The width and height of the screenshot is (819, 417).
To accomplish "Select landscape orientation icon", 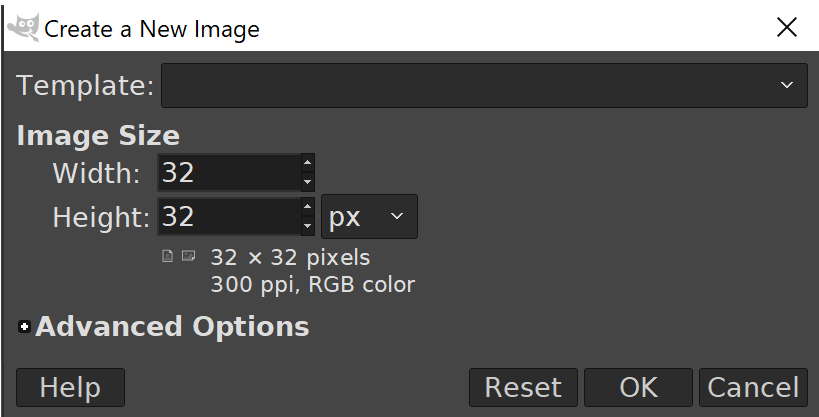I will coord(188,257).
